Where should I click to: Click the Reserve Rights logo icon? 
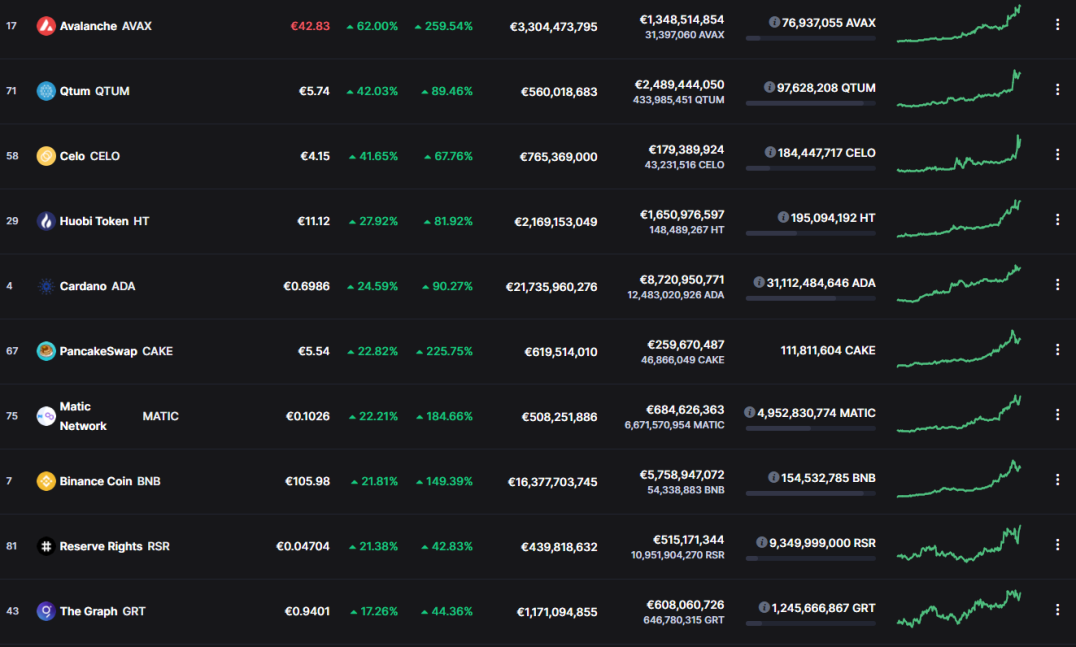point(46,546)
